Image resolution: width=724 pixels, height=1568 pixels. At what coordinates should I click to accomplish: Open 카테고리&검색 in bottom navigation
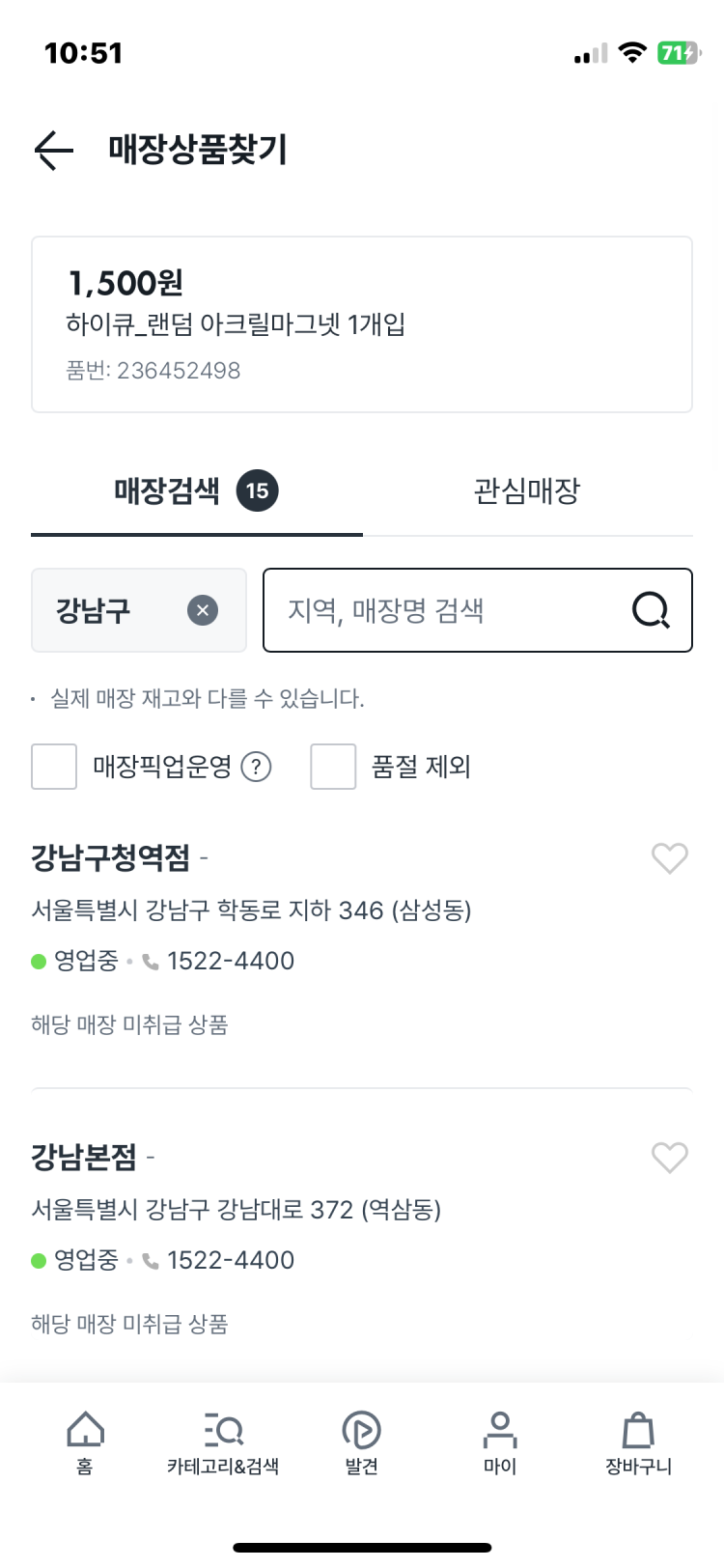[223, 1442]
